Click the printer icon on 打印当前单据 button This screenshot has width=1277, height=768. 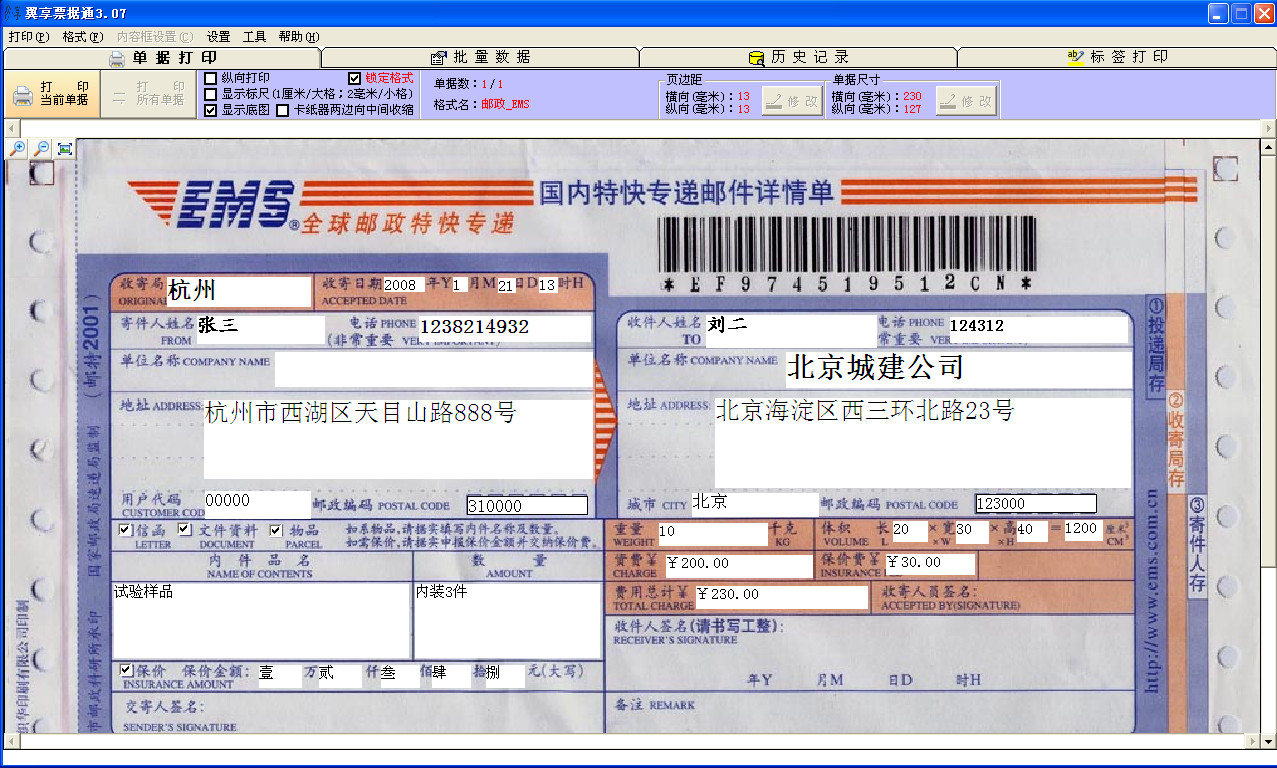pos(23,94)
